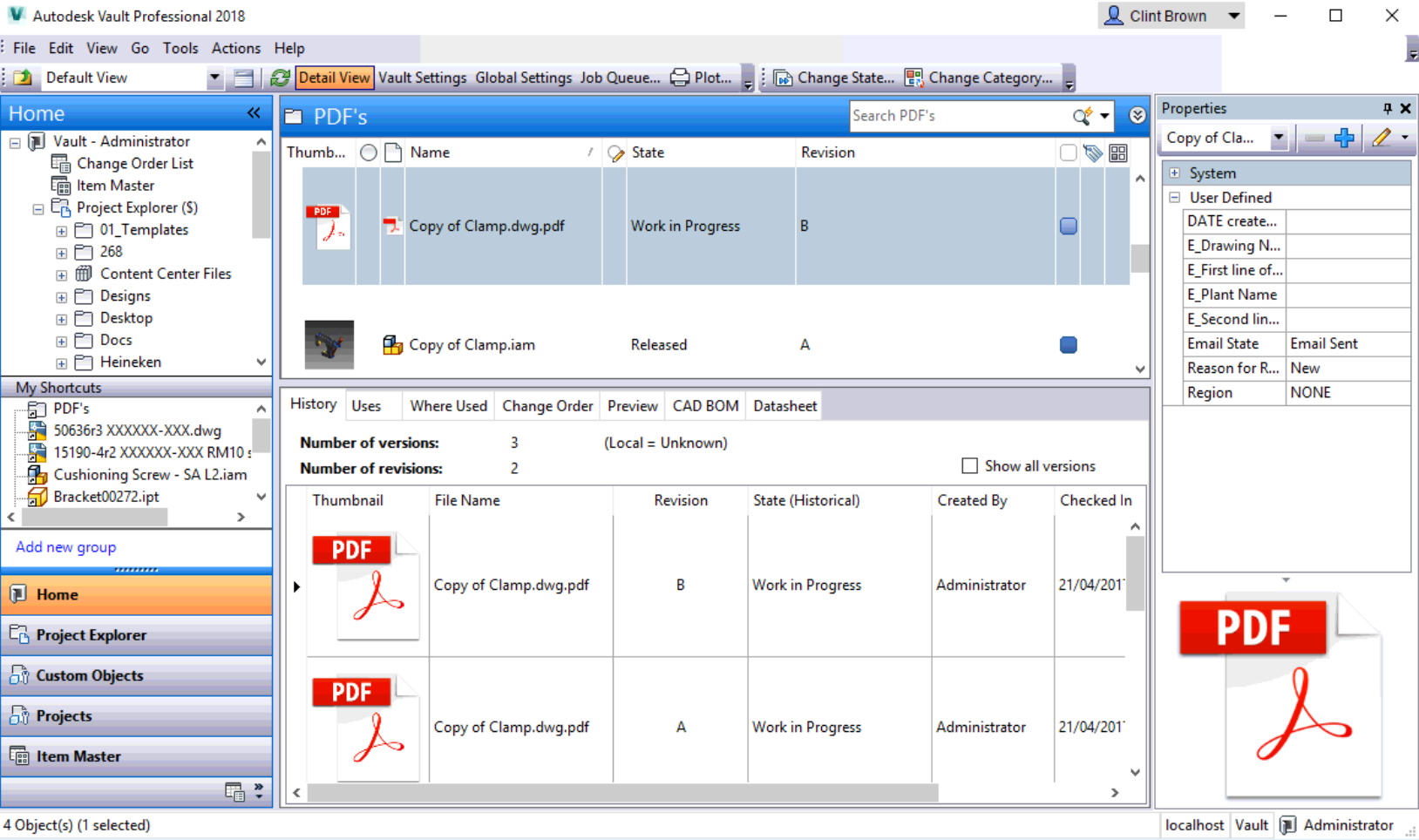Open the Default View dropdown

[214, 78]
